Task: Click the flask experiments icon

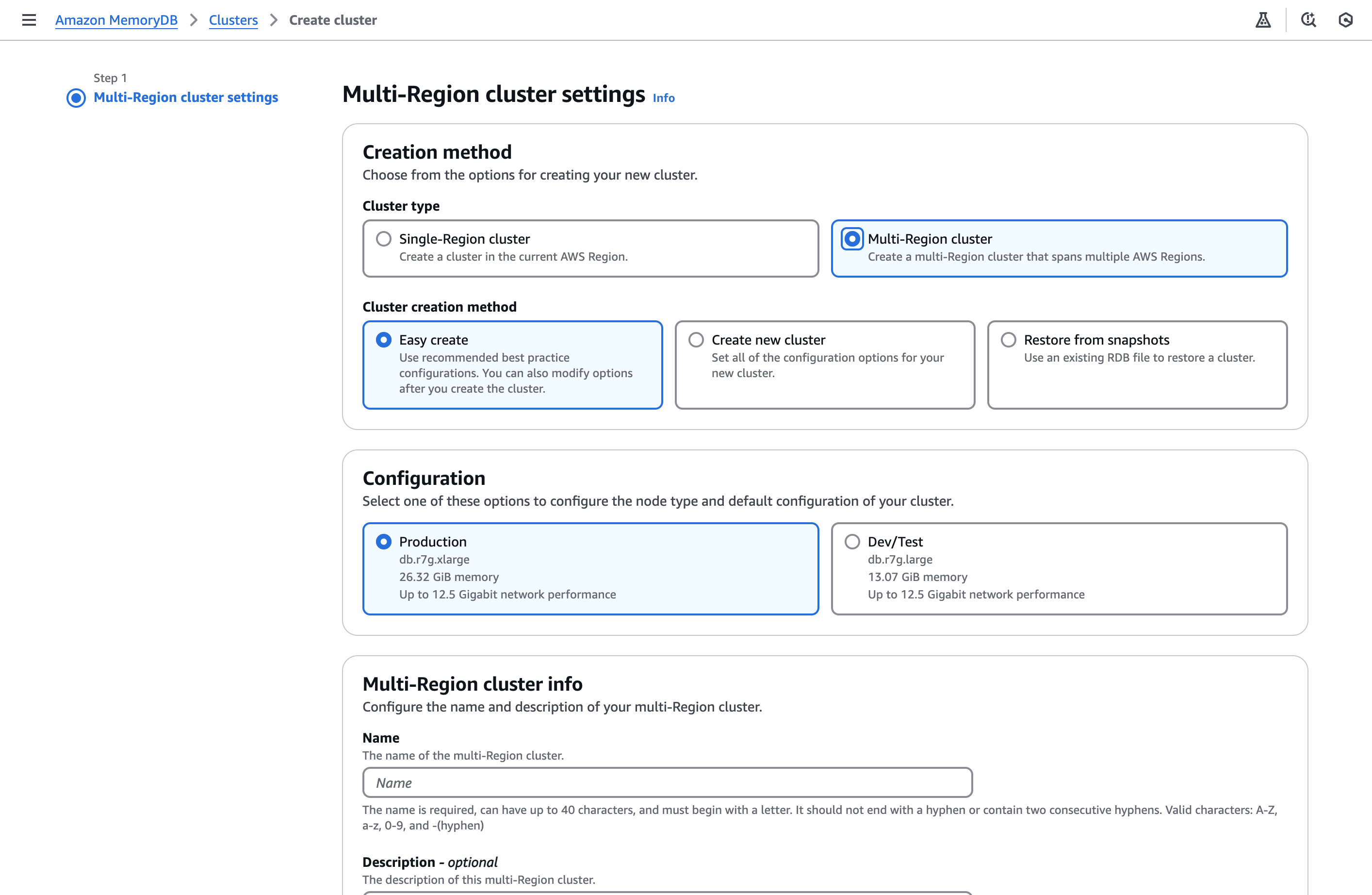Action: (x=1262, y=20)
